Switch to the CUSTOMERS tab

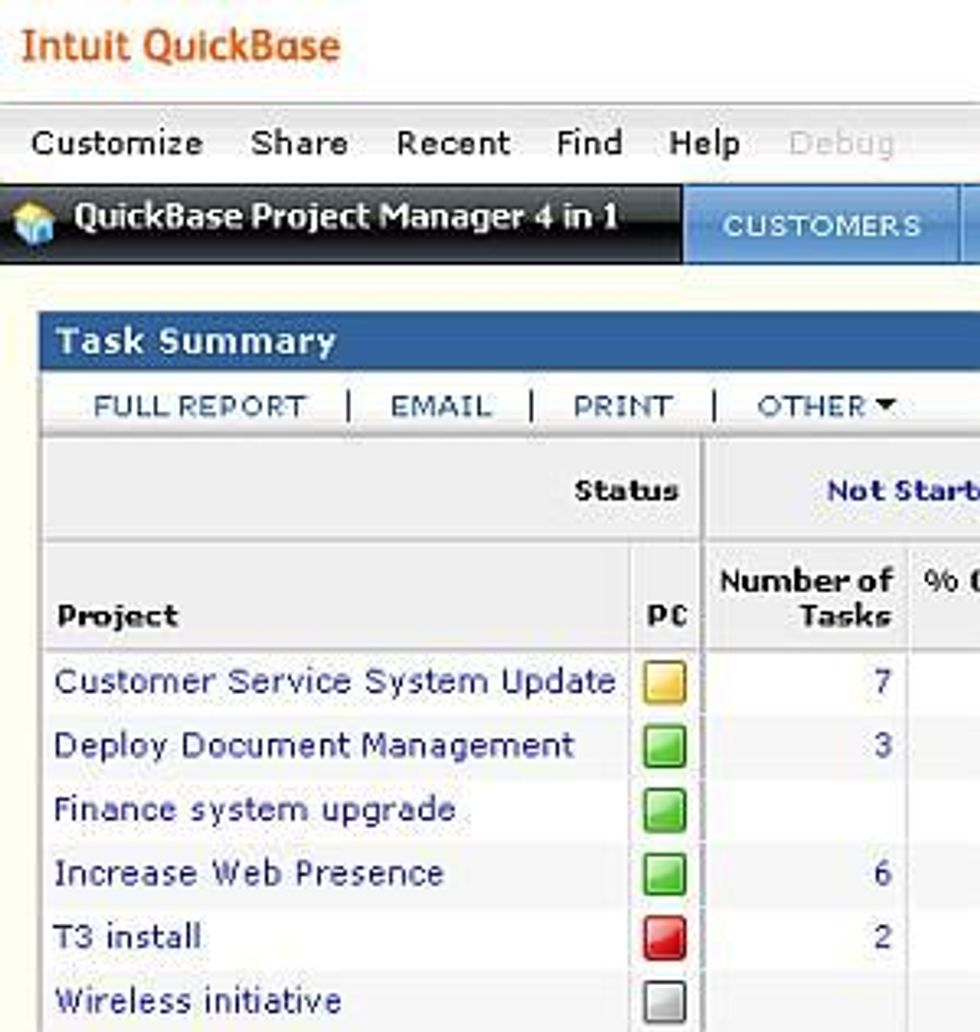(x=821, y=225)
